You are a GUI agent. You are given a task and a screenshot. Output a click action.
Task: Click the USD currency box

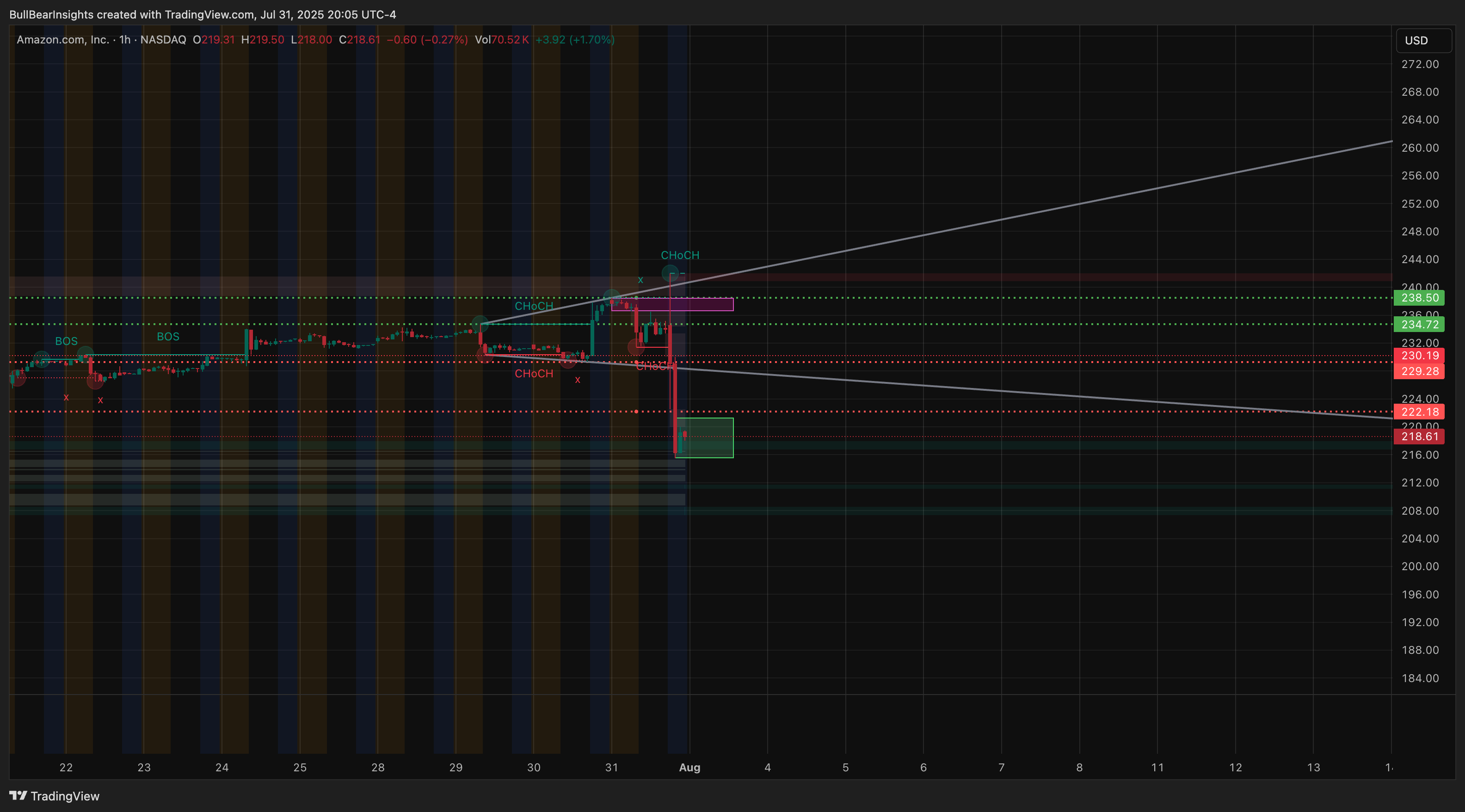click(x=1423, y=40)
